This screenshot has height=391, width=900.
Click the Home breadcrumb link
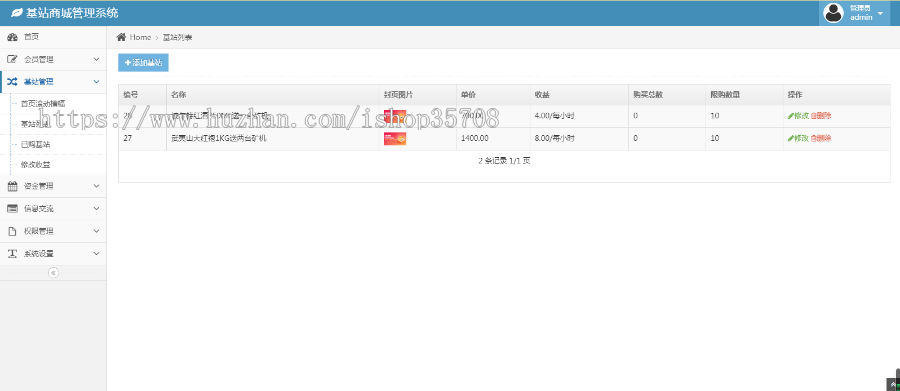coord(140,37)
